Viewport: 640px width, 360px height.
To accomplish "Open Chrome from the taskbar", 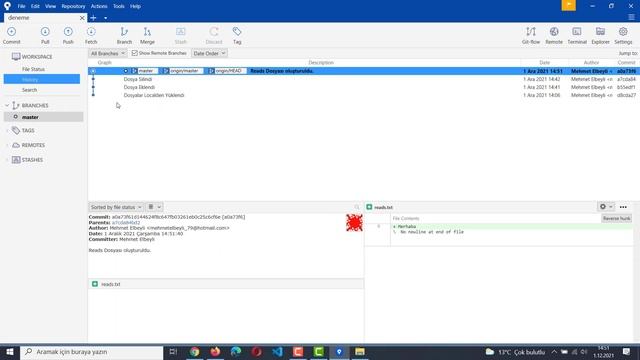I will click(x=195, y=351).
